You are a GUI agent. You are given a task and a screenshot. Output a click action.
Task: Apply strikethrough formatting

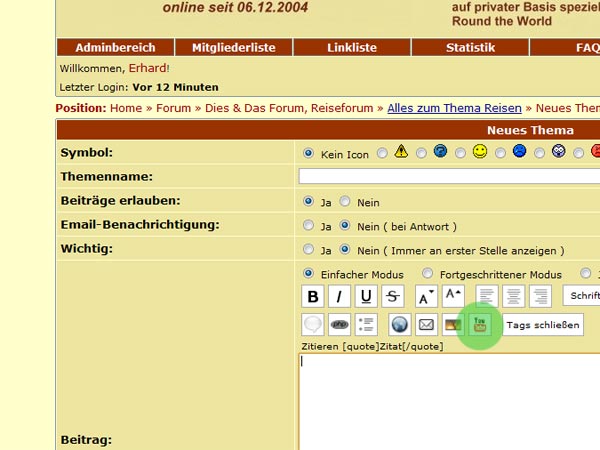[x=393, y=296]
